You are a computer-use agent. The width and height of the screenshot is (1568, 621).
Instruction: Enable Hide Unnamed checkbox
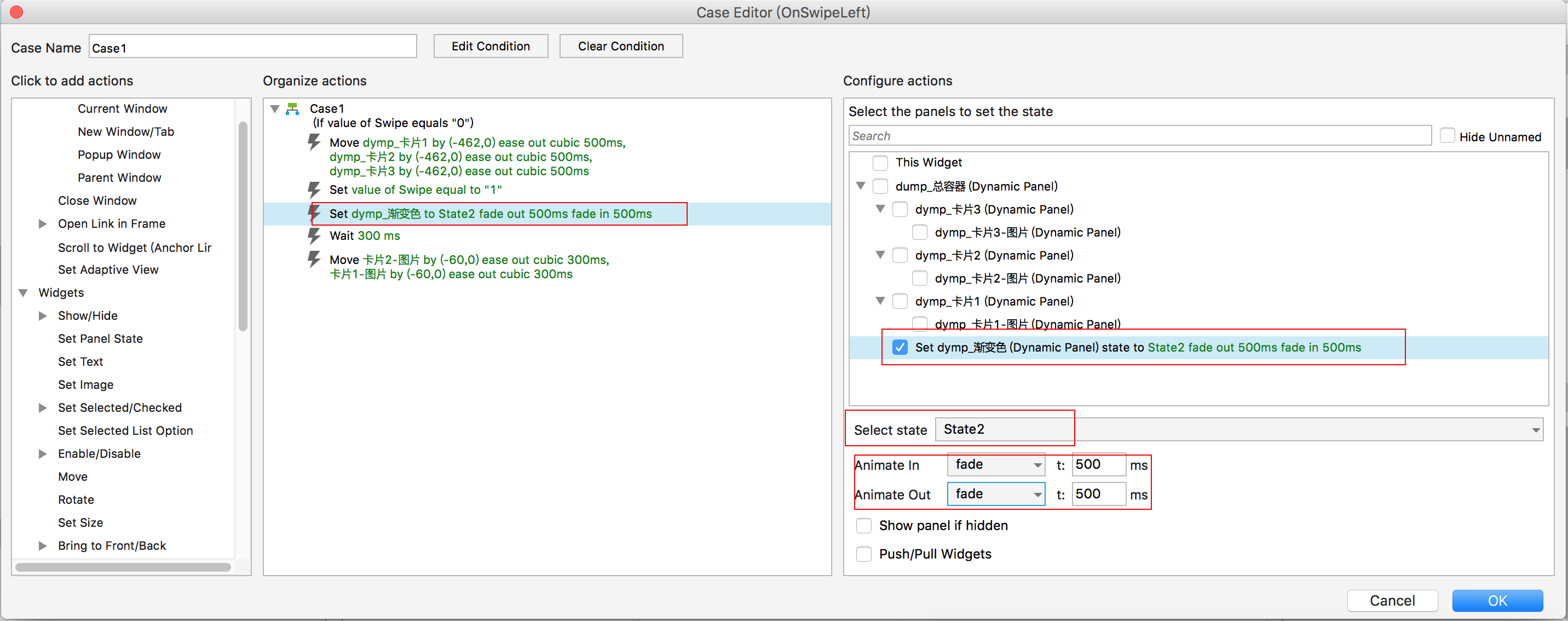click(1447, 136)
